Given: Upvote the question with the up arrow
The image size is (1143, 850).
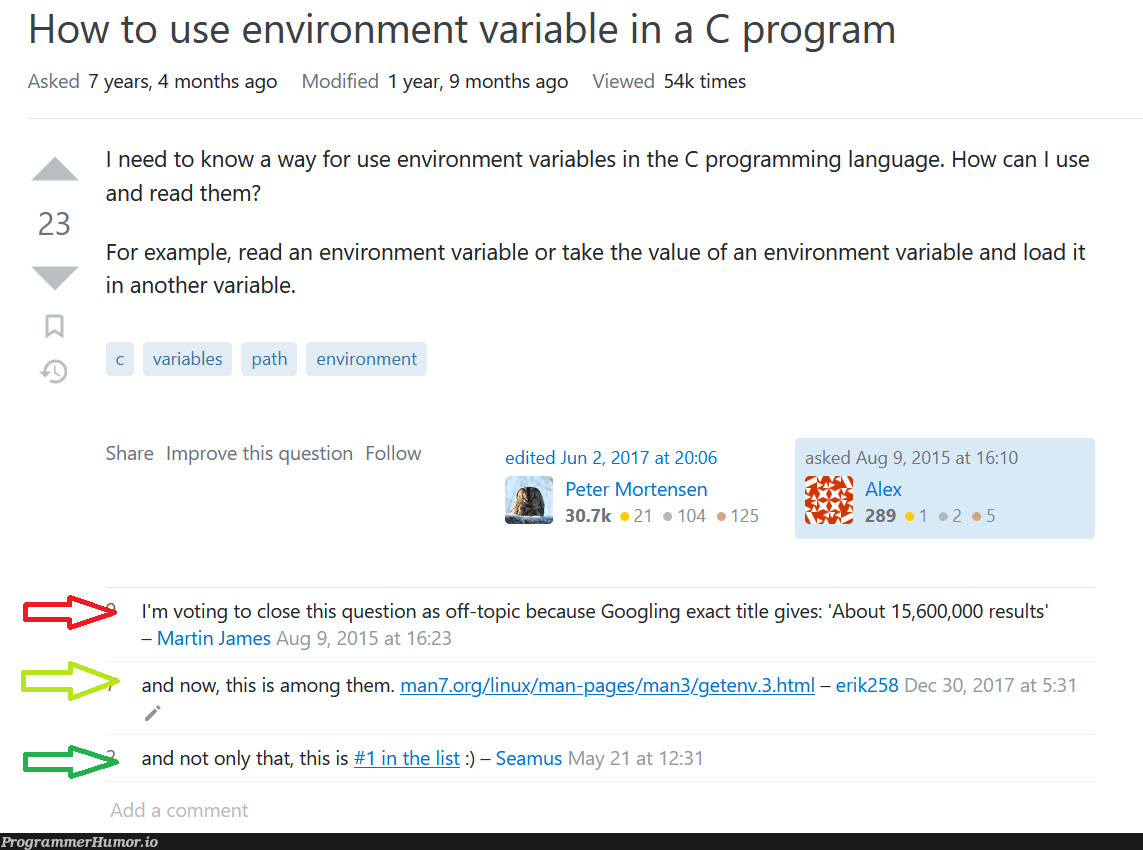Looking at the screenshot, I should (54, 170).
